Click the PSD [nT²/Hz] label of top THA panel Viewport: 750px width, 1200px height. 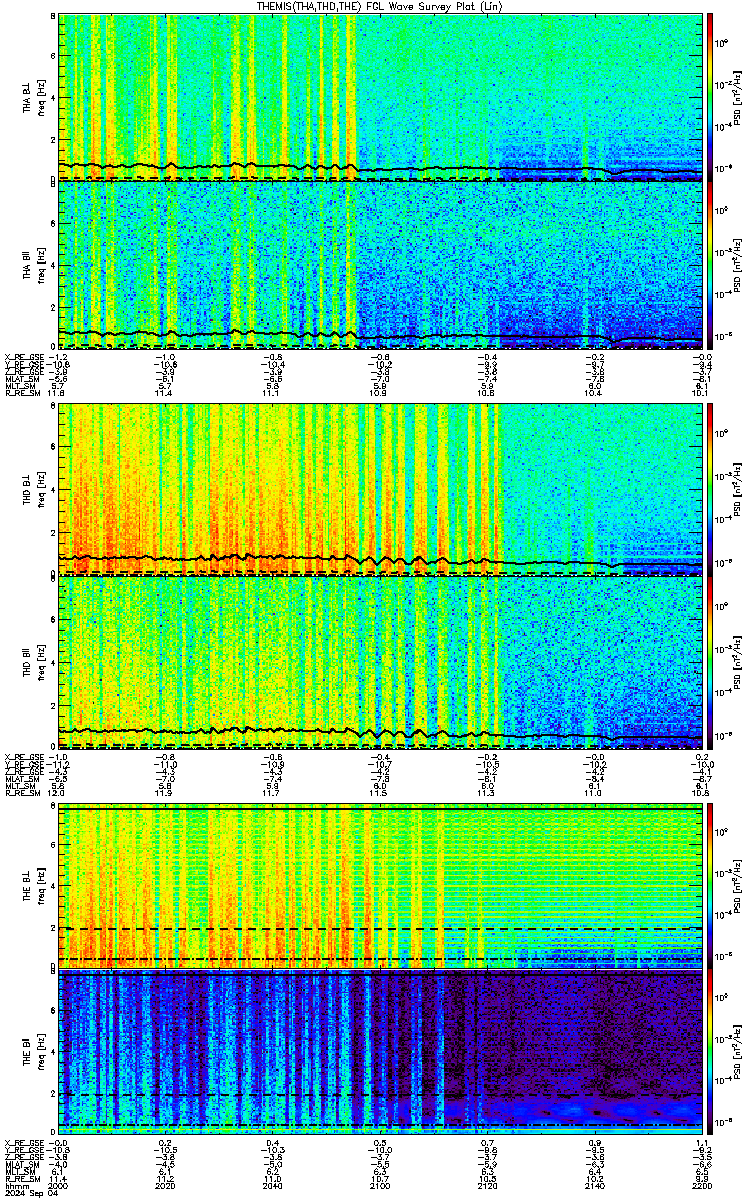pos(739,96)
